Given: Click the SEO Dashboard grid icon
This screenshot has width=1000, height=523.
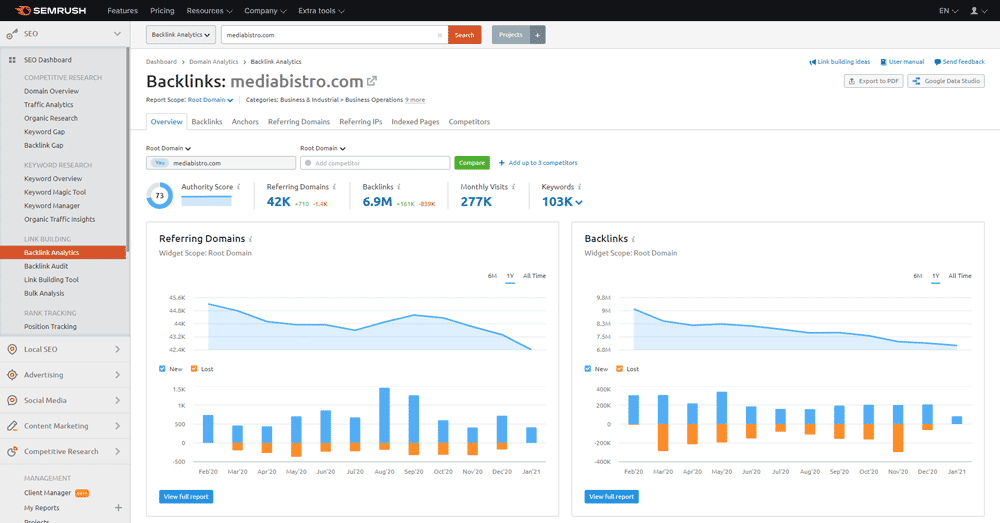Looking at the screenshot, I should pyautogui.click(x=12, y=60).
